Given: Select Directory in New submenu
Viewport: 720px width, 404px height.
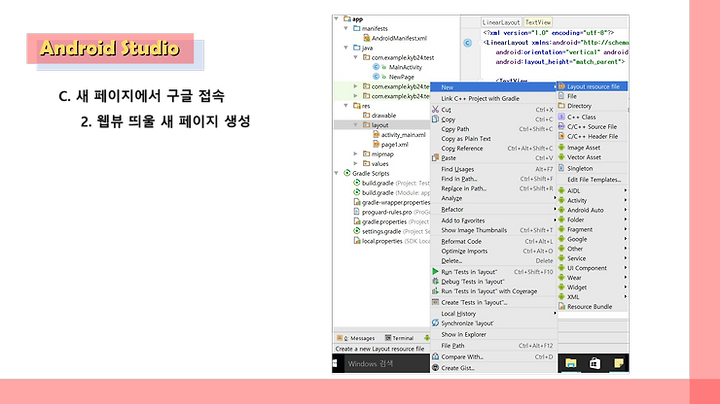Looking at the screenshot, I should click(x=592, y=106).
